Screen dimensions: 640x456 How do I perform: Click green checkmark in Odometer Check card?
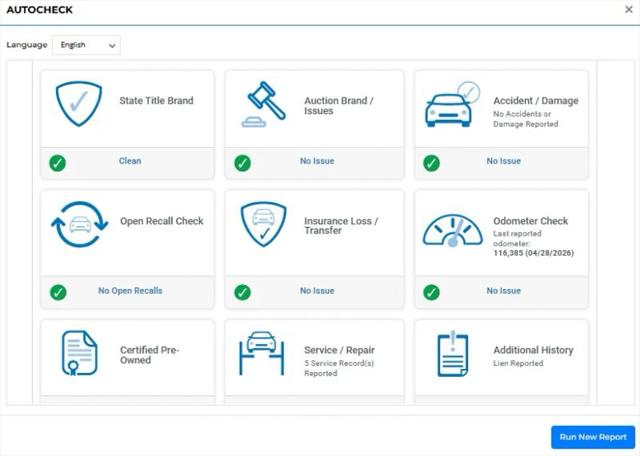point(431,292)
